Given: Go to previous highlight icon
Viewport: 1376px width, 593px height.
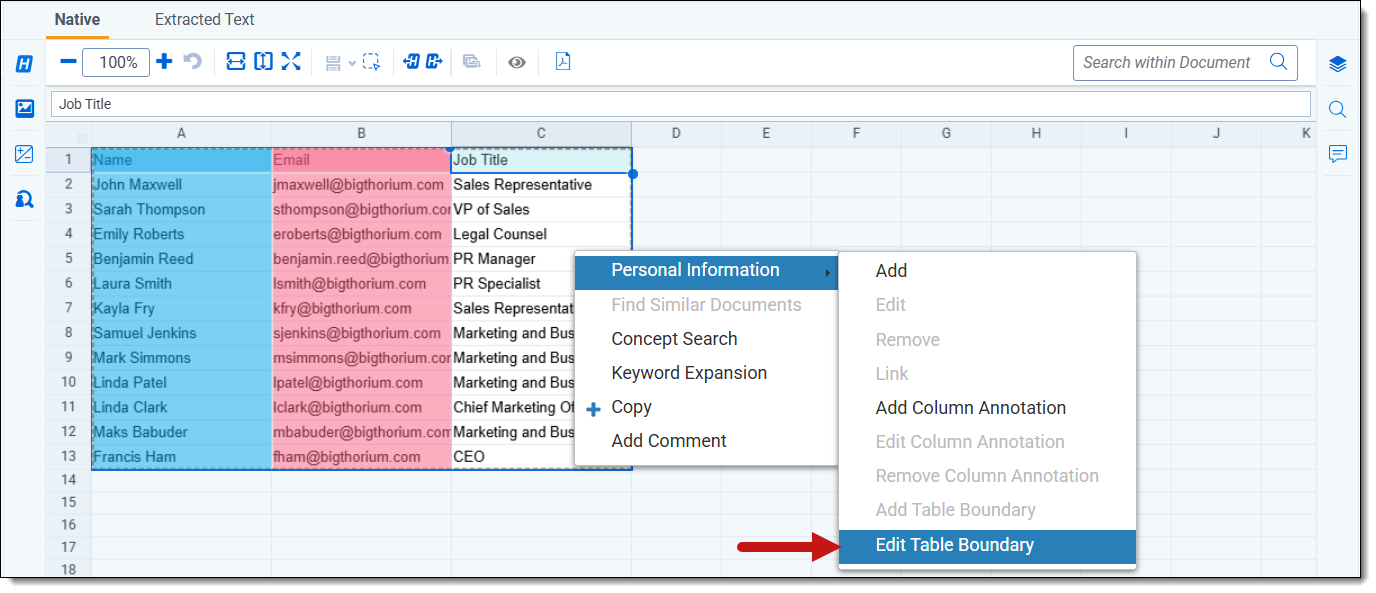Looking at the screenshot, I should point(411,62).
